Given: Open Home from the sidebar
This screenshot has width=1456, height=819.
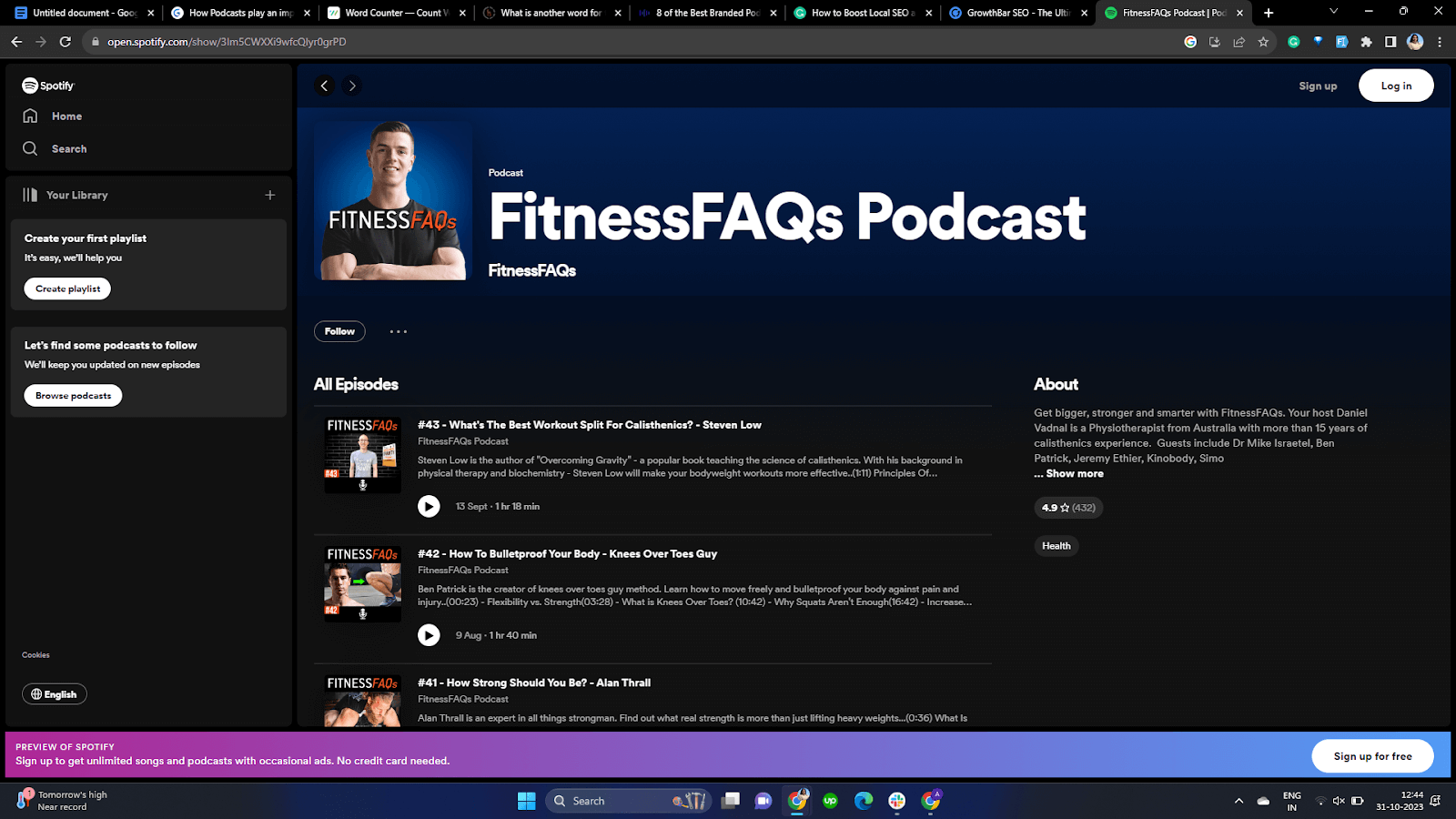Looking at the screenshot, I should click(66, 116).
